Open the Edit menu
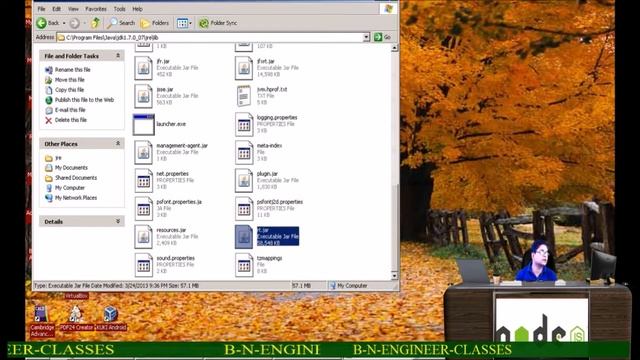 [x=56, y=9]
